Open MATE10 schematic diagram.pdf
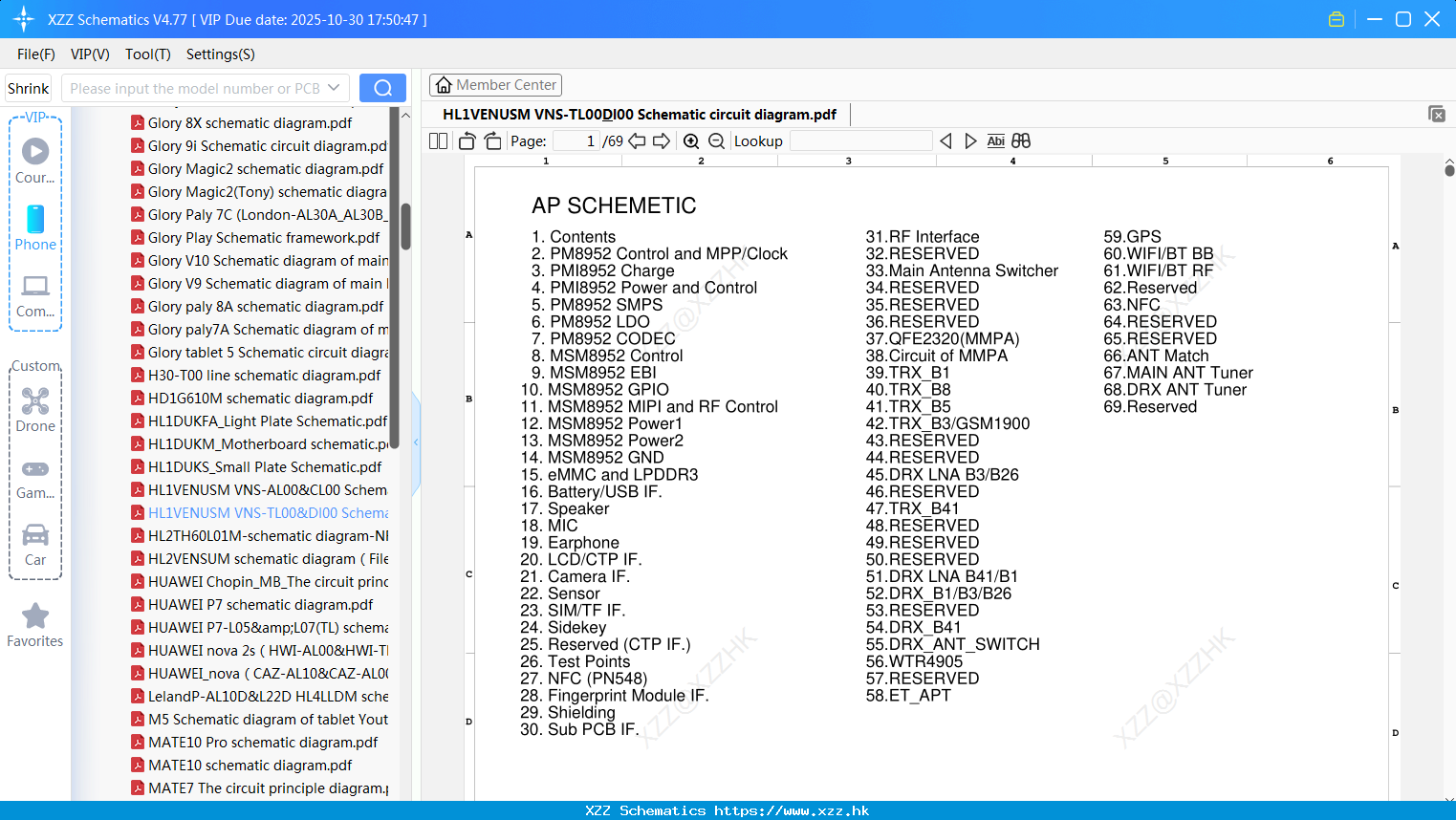This screenshot has height=820, width=1456. 241,766
